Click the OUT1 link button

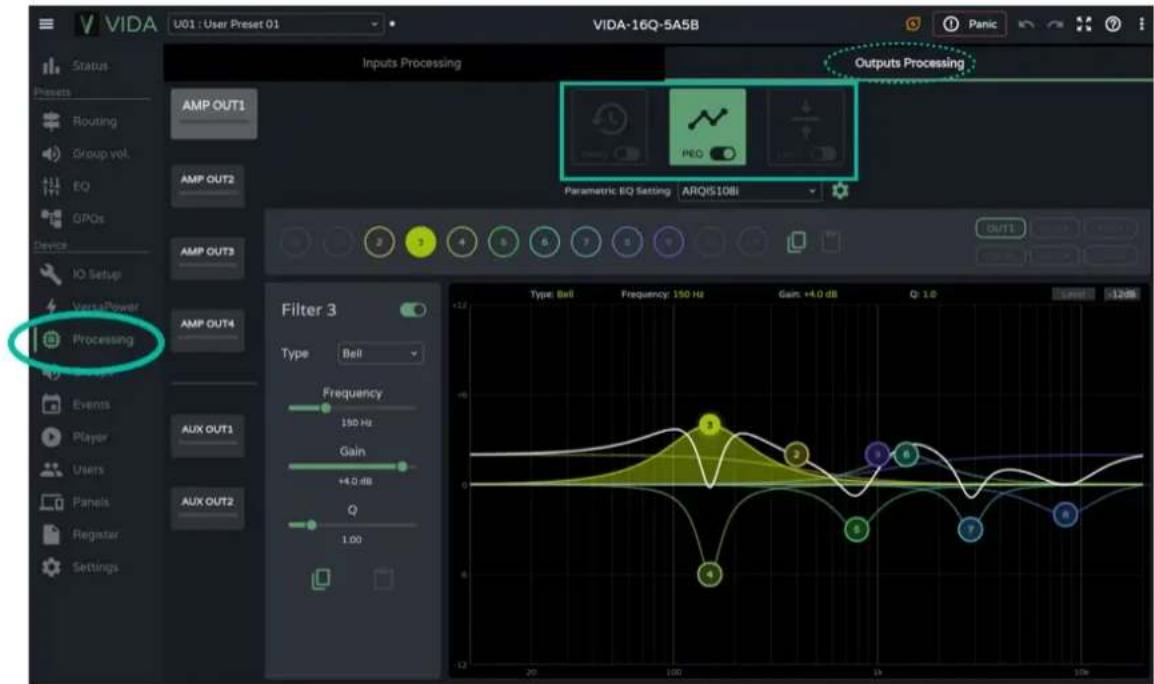tap(1000, 228)
